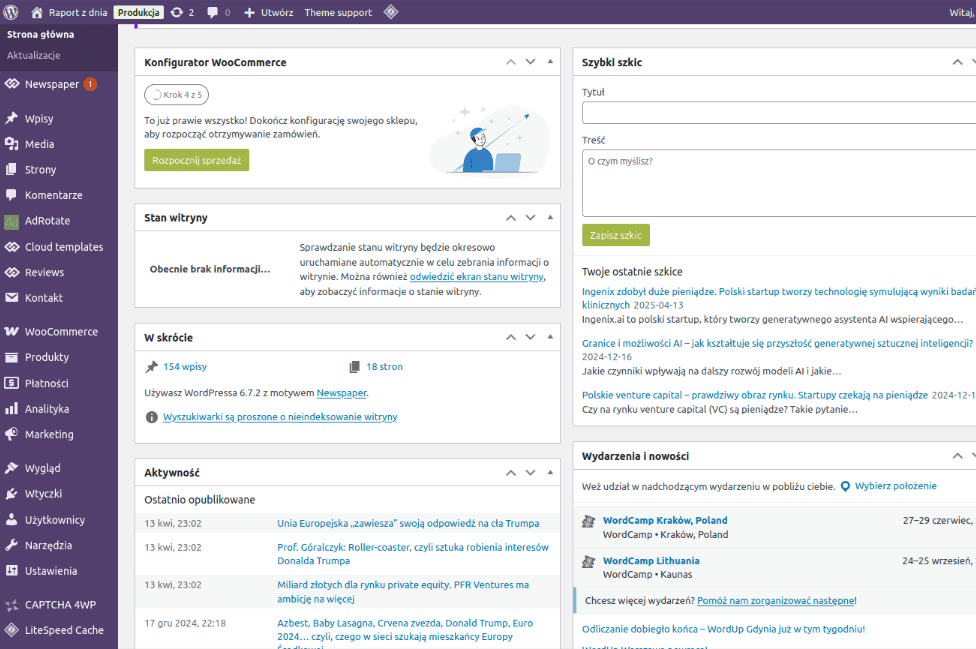976x649 pixels.
Task: Click Pomóż nam zorganizować następne link
Action: coord(776,600)
